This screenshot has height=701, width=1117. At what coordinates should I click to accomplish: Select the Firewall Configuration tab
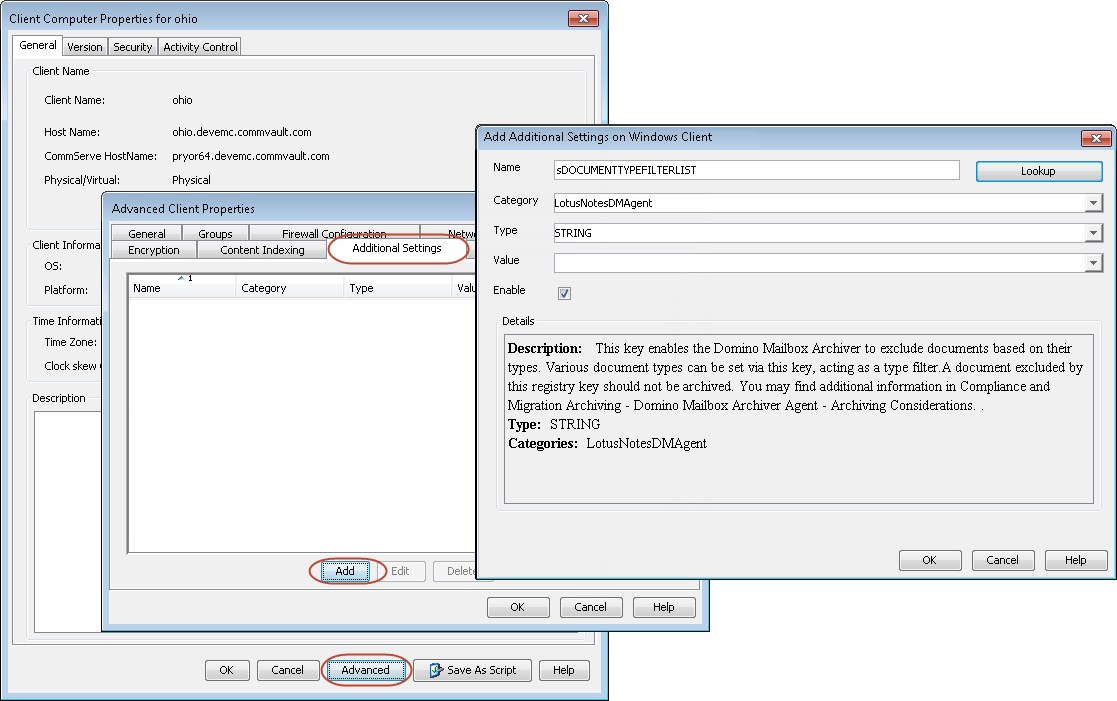click(x=333, y=234)
